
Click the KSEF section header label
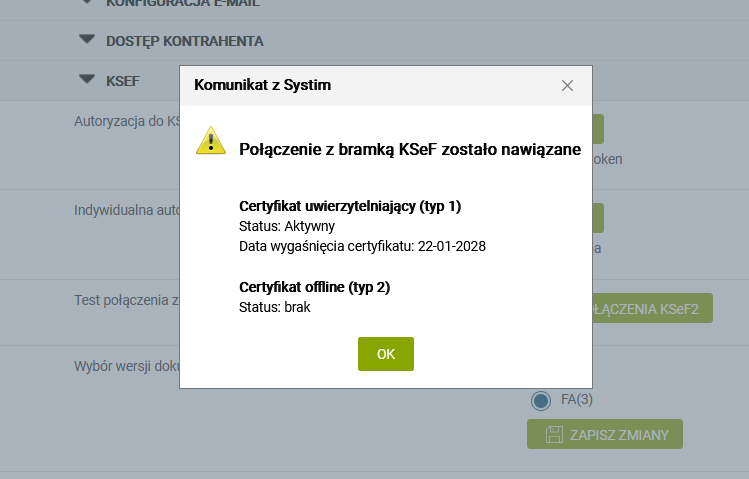123,79
